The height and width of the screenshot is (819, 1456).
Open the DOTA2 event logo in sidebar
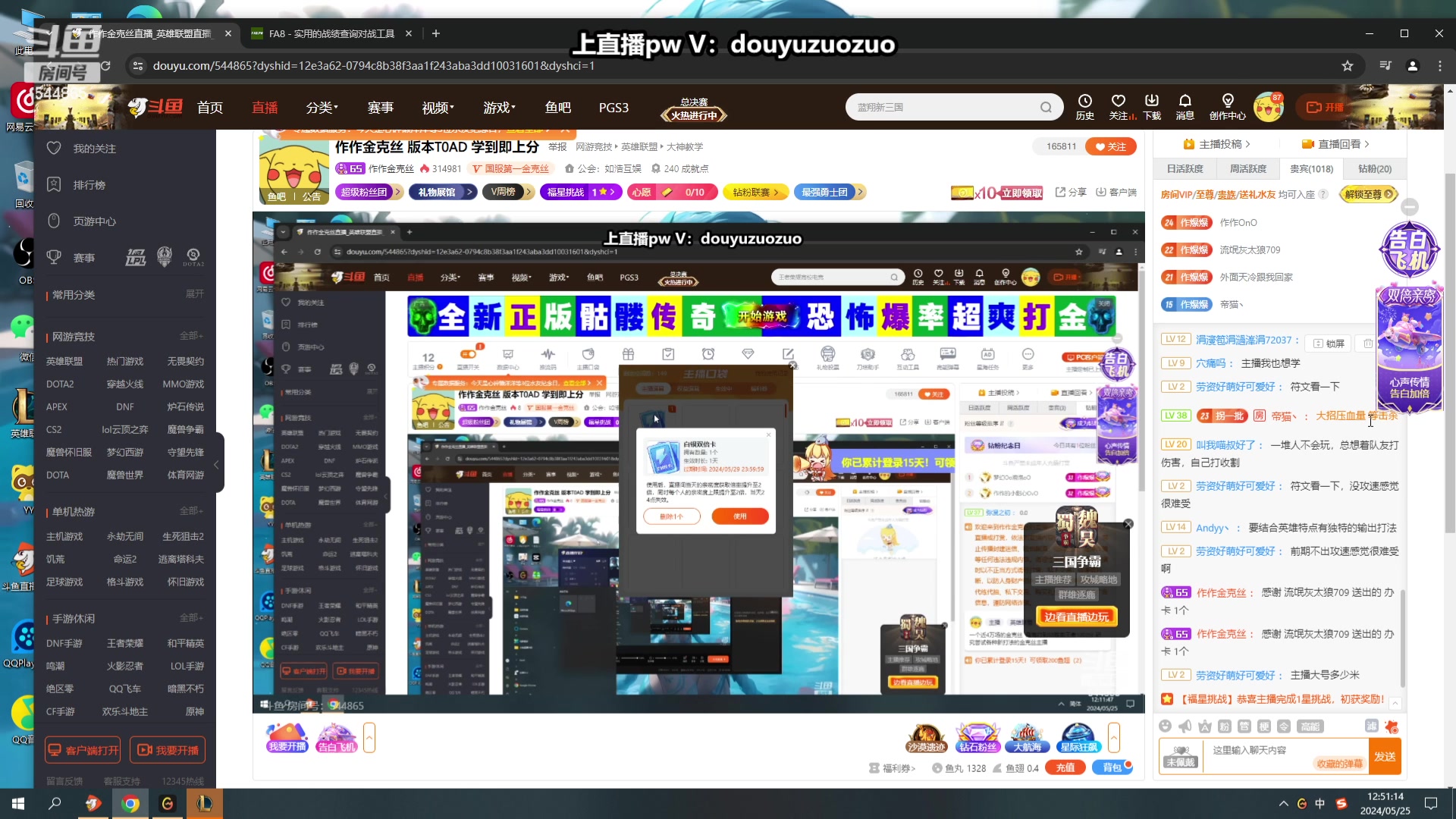(x=193, y=258)
